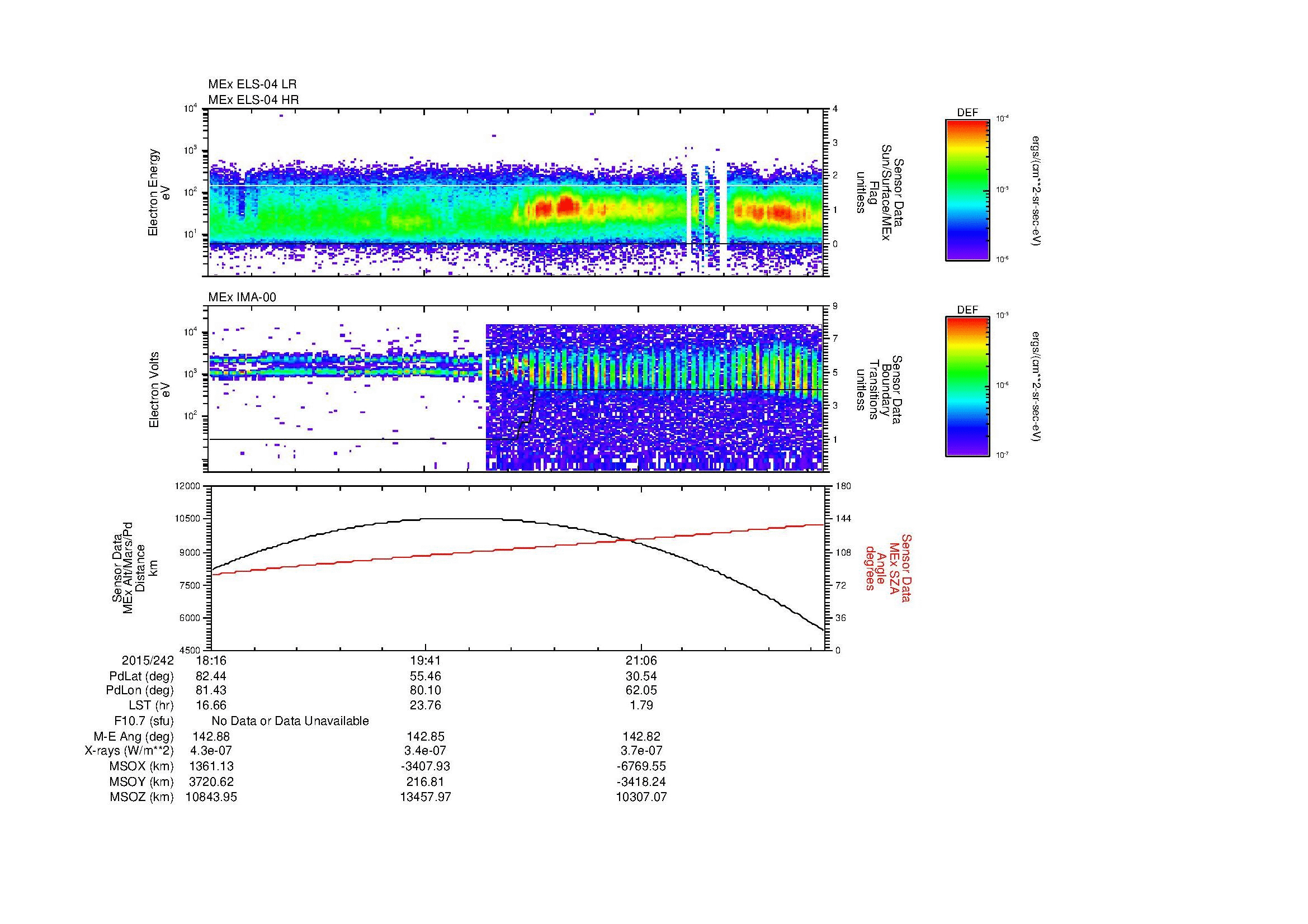Click the 'F10.7 (sfu)' row label

pos(144,721)
